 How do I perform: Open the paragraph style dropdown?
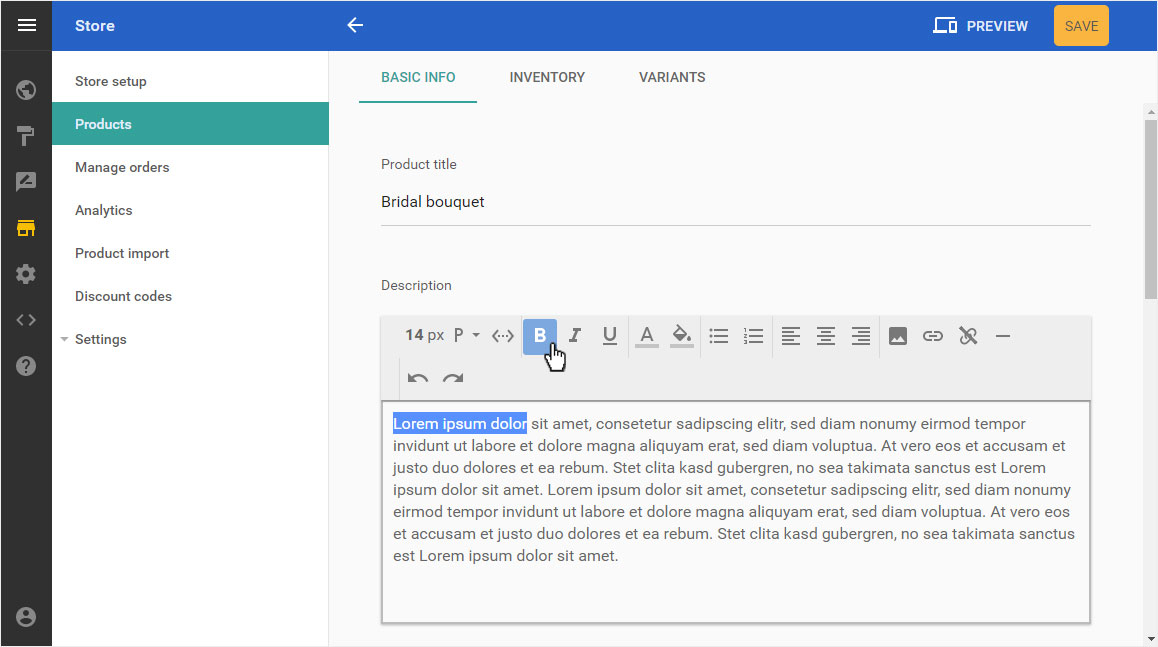click(x=467, y=335)
